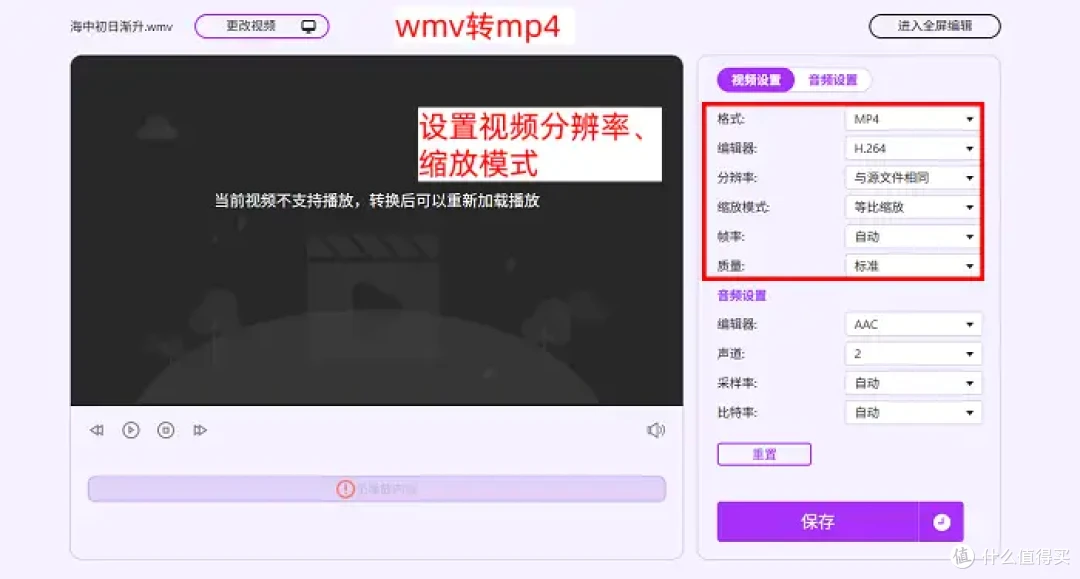Click the video progress bar

[x=377, y=489]
